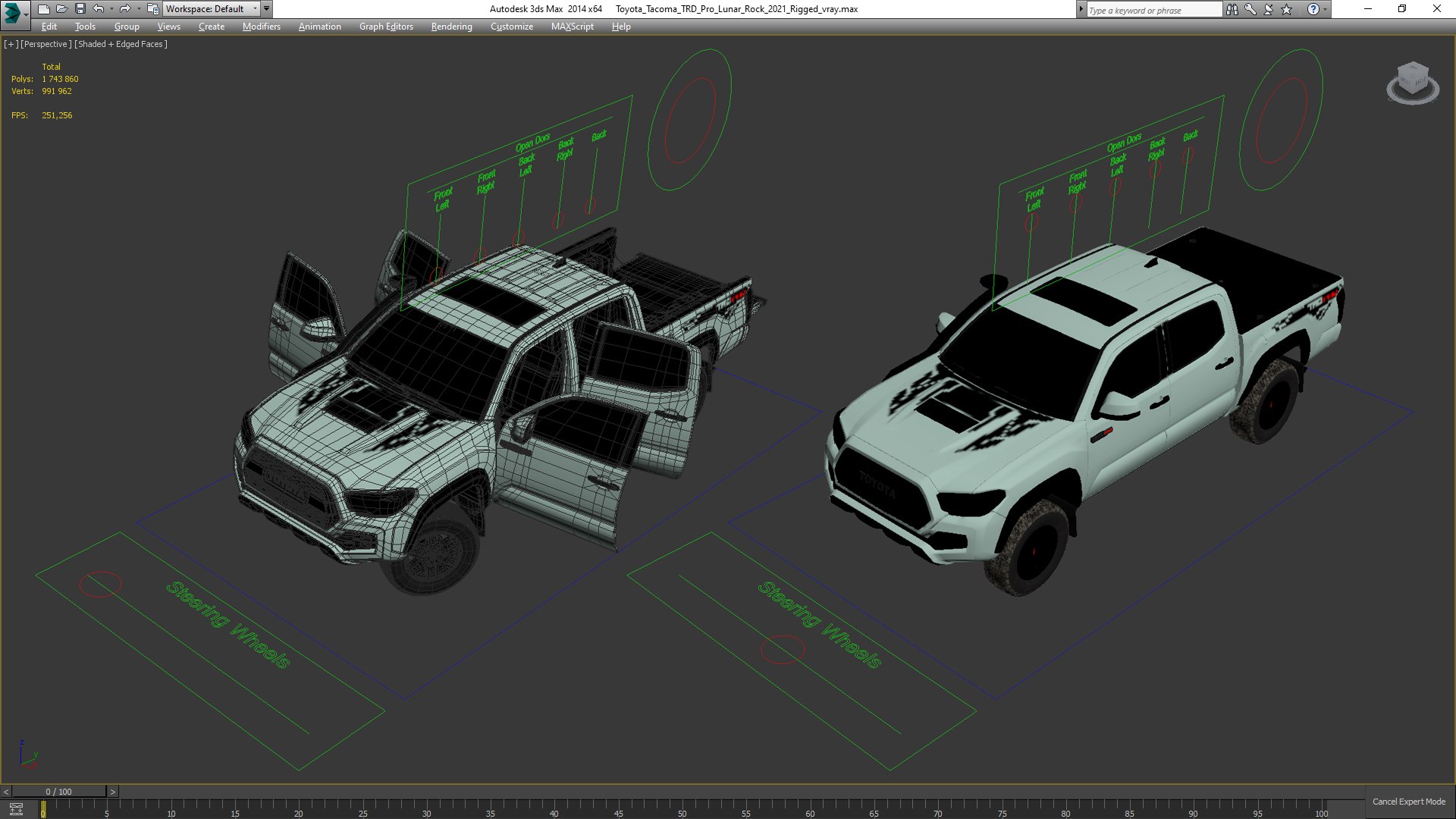Open the Animation menu

[319, 27]
